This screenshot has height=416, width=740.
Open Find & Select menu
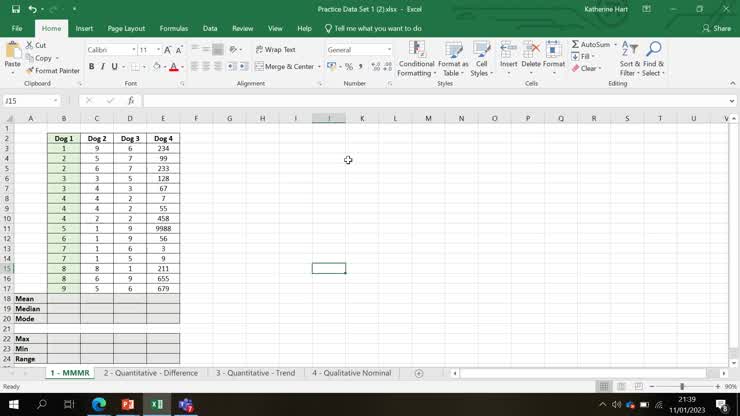654,59
